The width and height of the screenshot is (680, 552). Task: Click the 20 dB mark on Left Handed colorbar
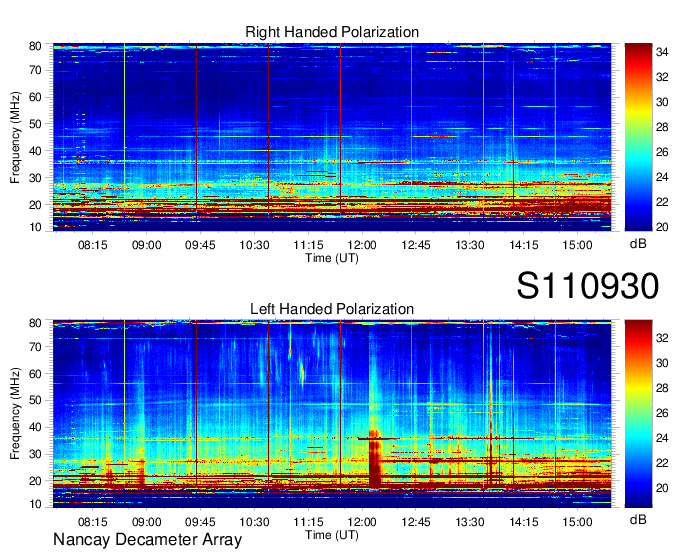pos(662,488)
